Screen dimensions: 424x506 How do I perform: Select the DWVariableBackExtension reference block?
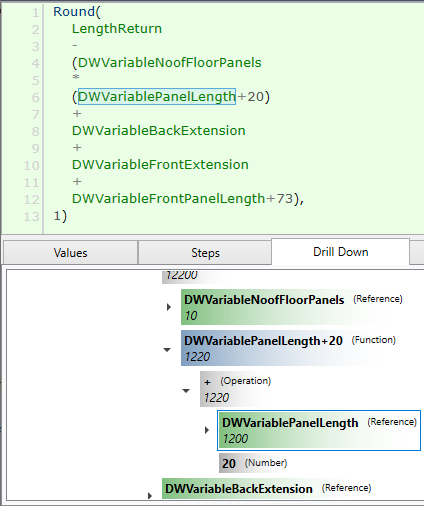tap(268, 489)
